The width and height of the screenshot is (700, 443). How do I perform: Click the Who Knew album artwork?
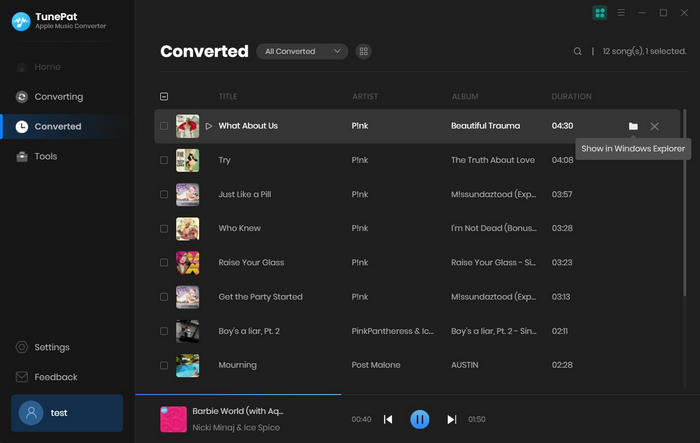pos(188,229)
